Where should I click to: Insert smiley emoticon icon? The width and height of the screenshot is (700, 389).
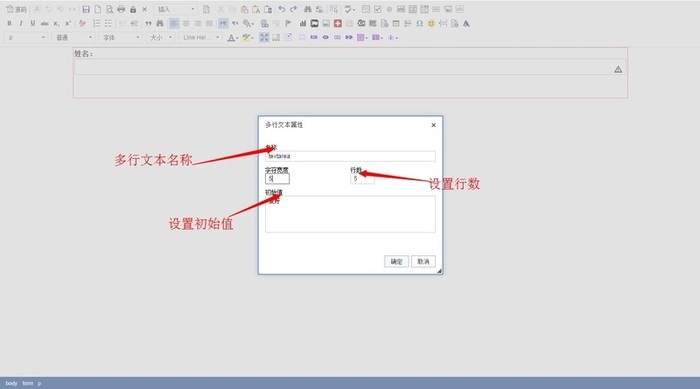coord(431,23)
